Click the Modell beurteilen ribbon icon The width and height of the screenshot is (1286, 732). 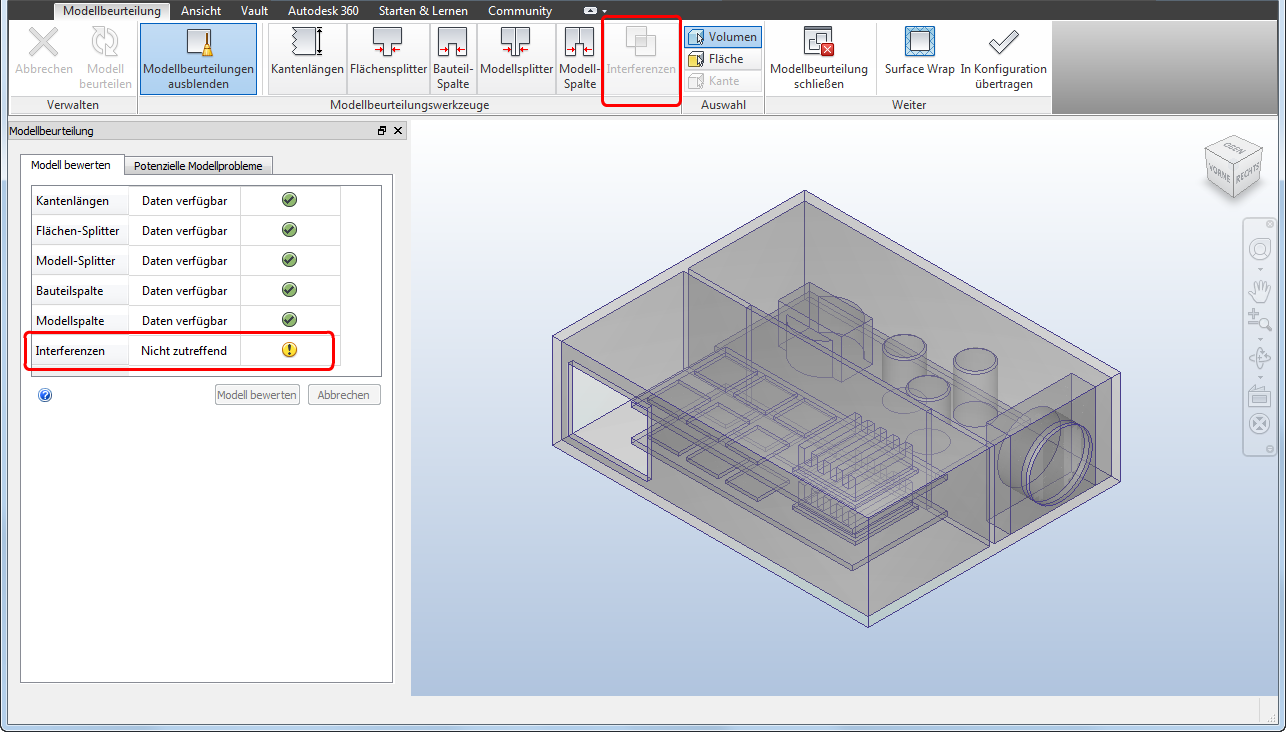[105, 58]
